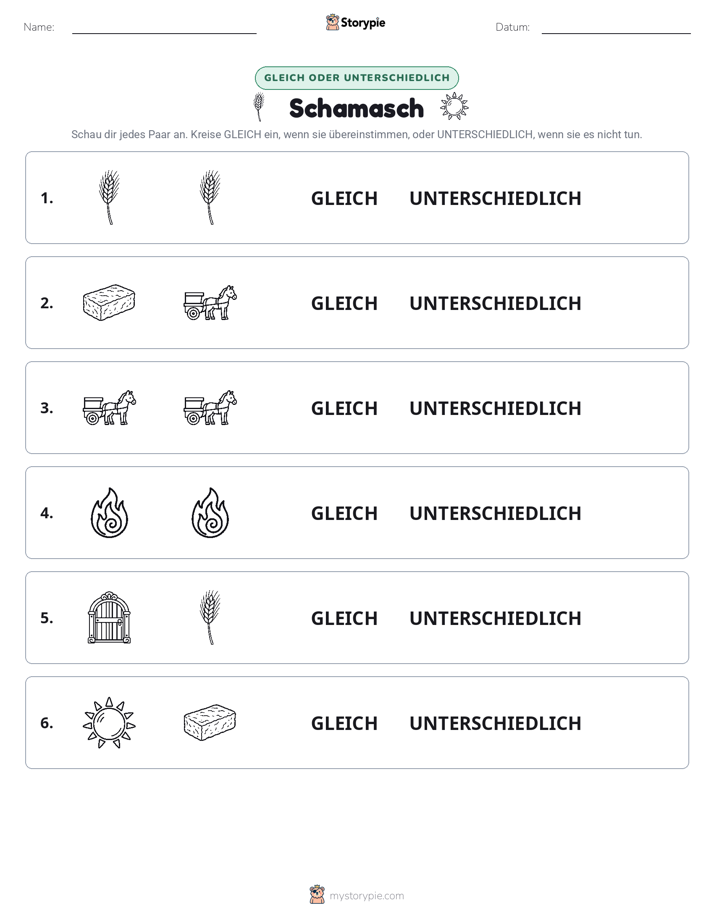Click the Storypie logo at top
Viewport: 714px width, 924px height.
click(356, 22)
